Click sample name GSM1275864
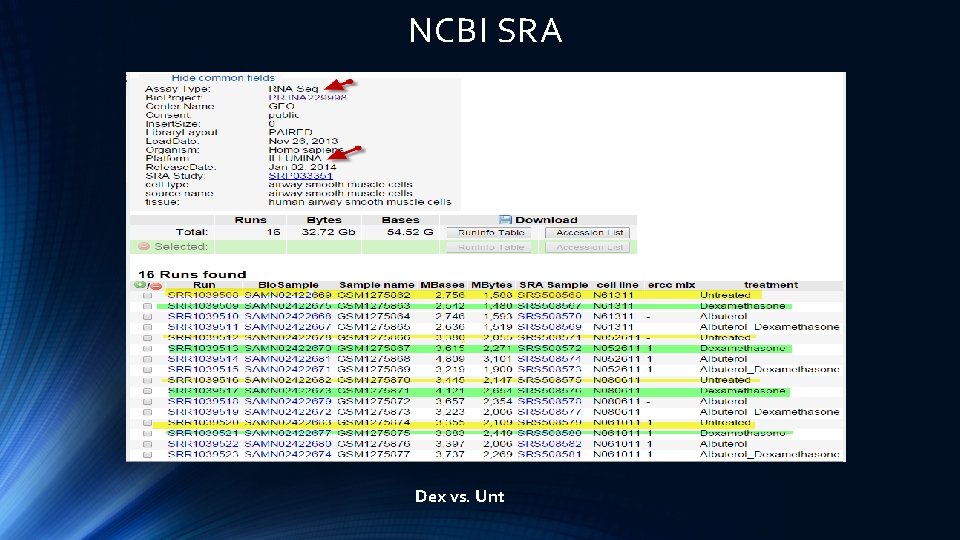The image size is (960, 540). (x=373, y=317)
